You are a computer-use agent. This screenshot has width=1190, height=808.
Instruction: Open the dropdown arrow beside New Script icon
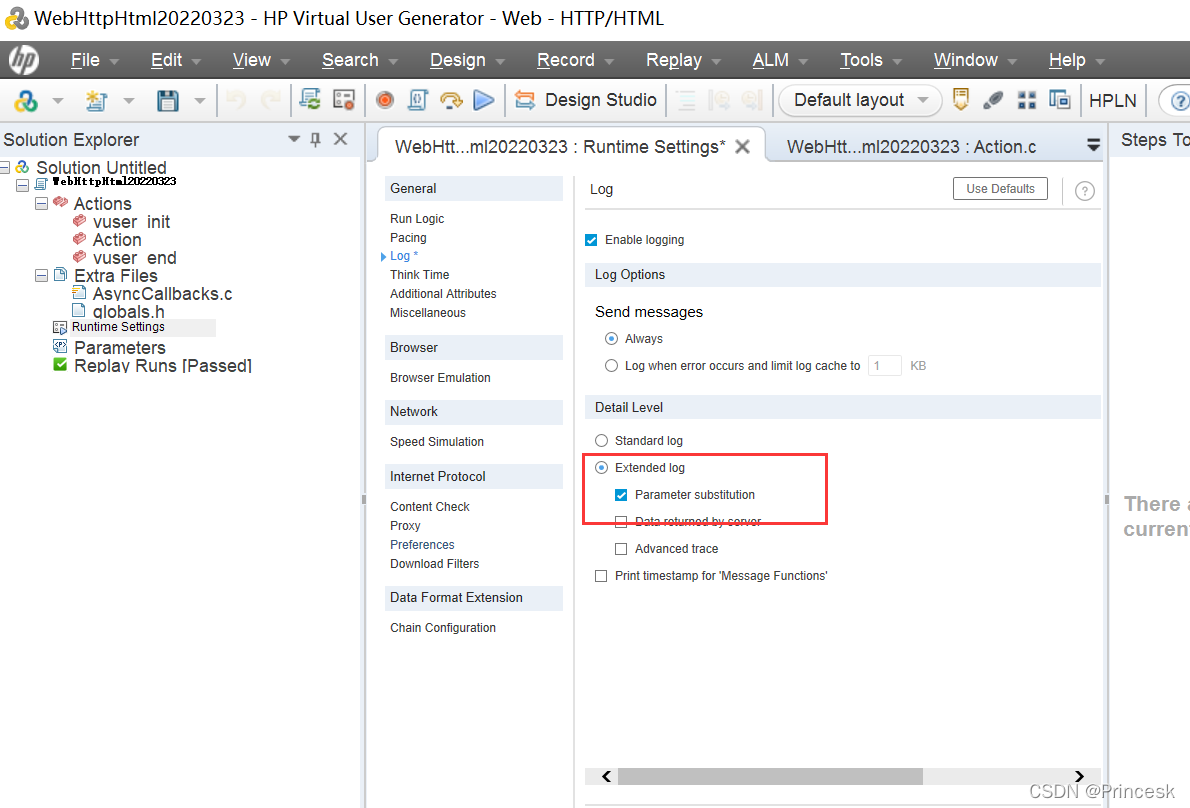(128, 100)
